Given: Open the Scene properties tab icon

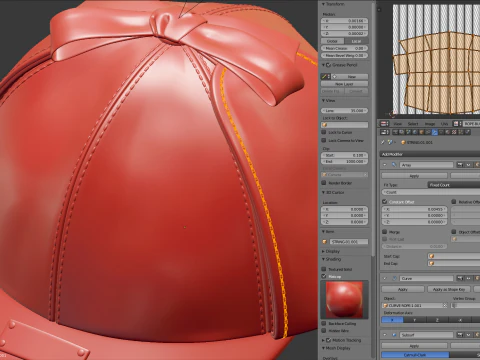Looking at the screenshot, I should tap(408, 132).
